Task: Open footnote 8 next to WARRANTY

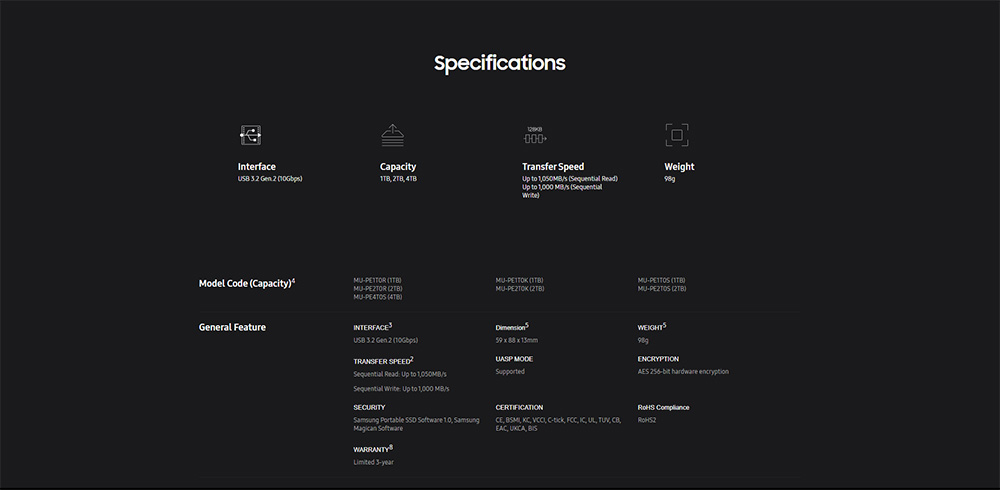Action: [x=391, y=447]
